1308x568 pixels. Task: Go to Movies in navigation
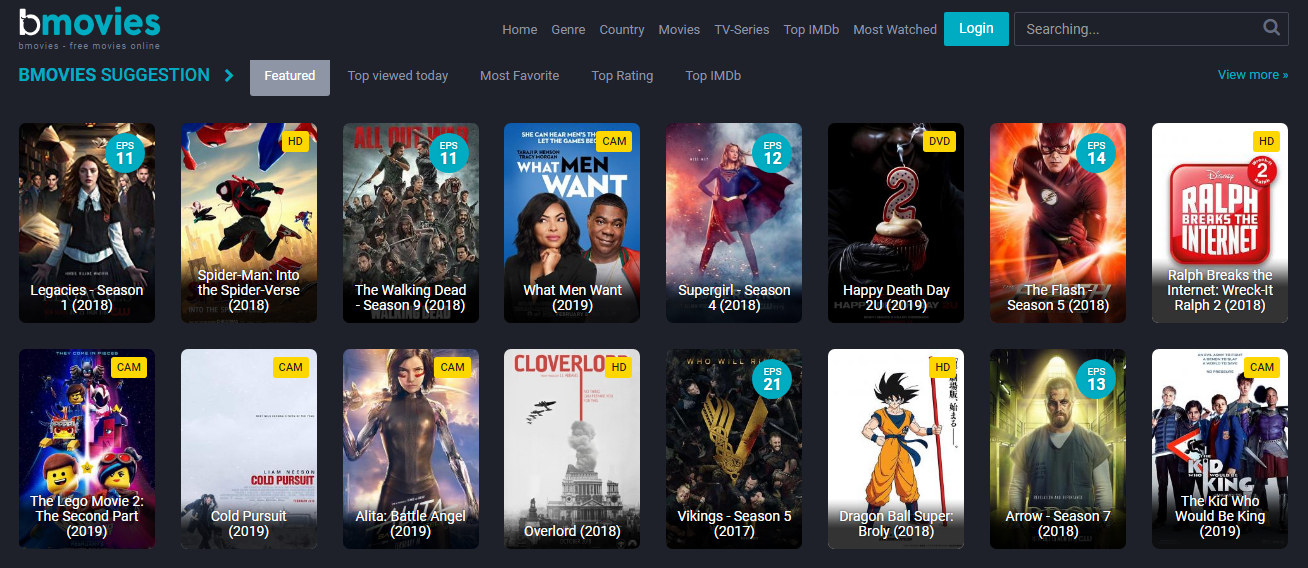679,29
